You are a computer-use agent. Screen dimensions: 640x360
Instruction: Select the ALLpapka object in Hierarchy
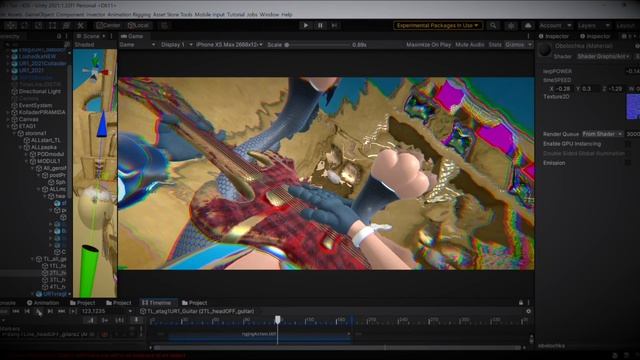coord(44,147)
